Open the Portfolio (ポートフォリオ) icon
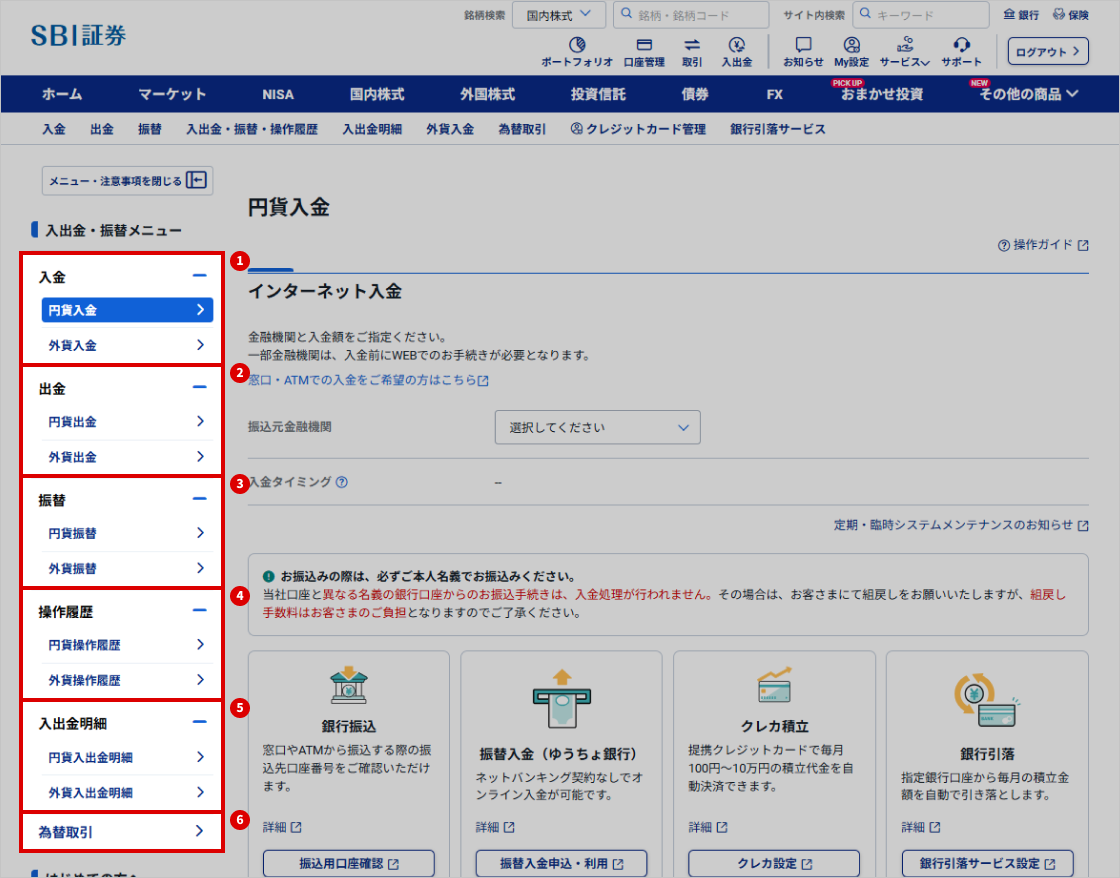The image size is (1120, 878). (577, 45)
